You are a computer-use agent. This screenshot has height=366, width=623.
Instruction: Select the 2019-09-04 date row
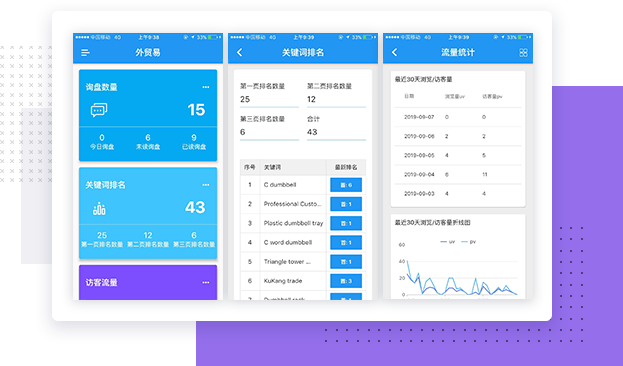tap(458, 174)
